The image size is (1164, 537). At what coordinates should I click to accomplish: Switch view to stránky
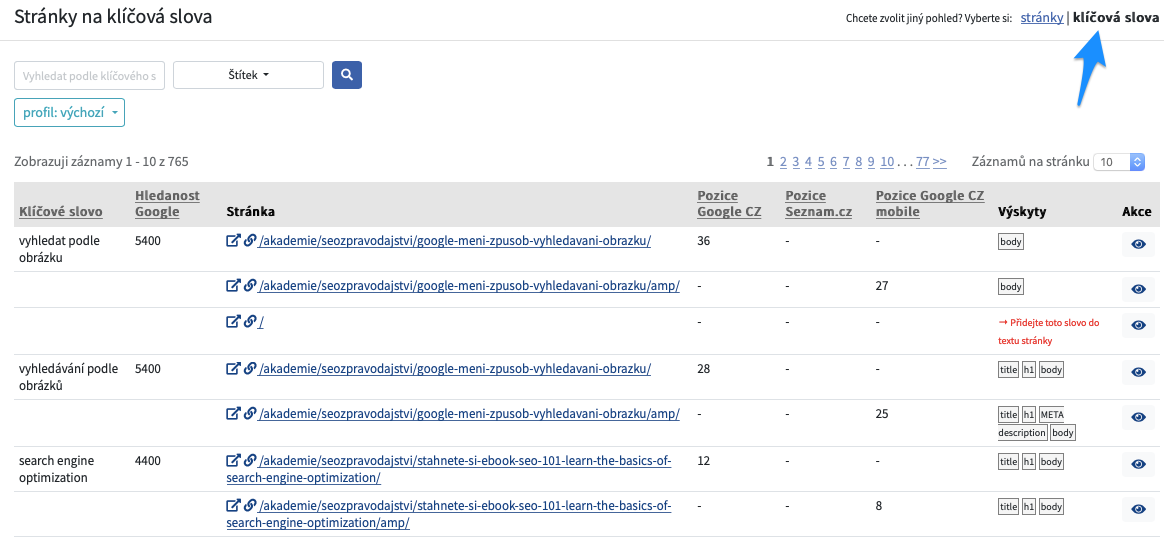(x=1042, y=18)
